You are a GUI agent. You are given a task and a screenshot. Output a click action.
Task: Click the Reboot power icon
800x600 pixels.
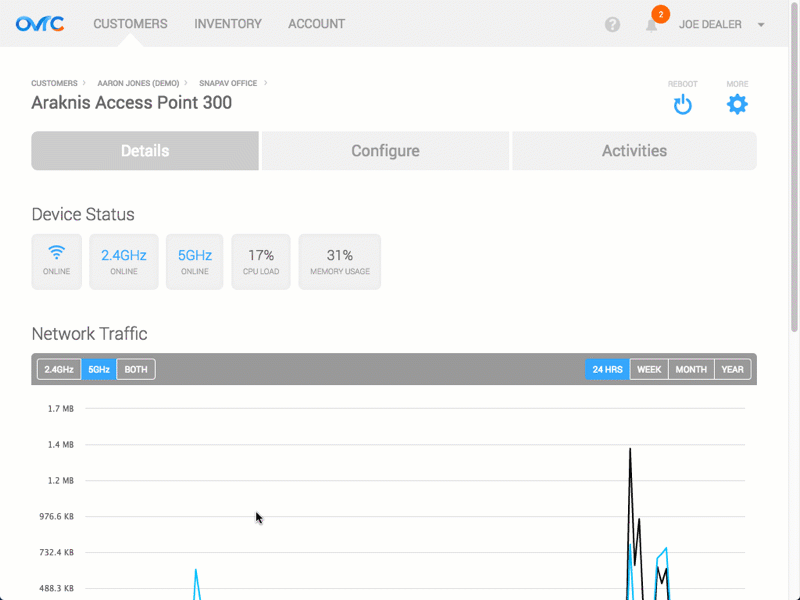click(683, 105)
